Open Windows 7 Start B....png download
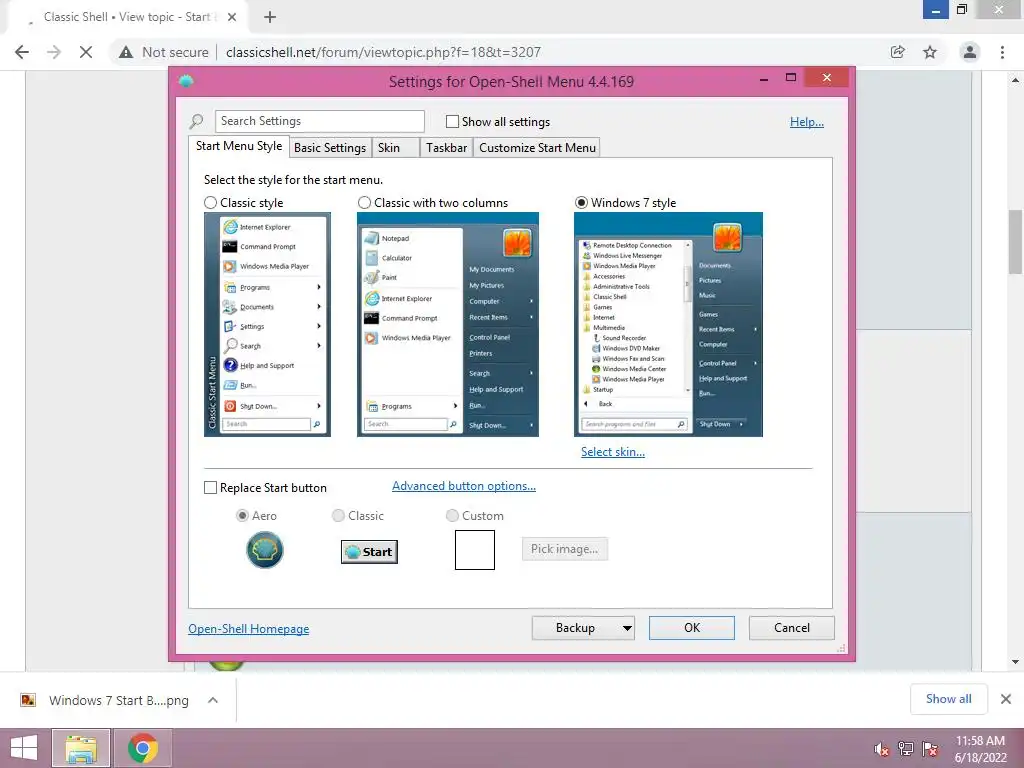 119,700
